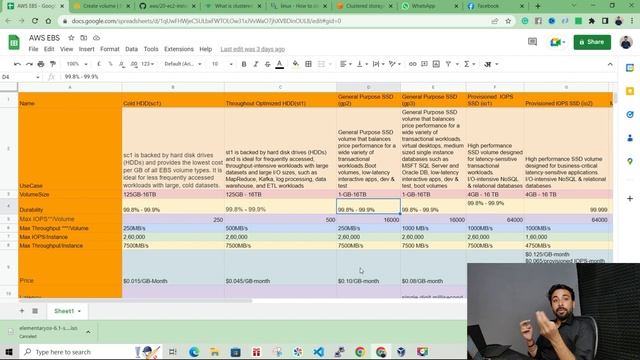Image resolution: width=640 pixels, height=360 pixels.
Task: Click the Move to folder icon
Action: (x=84, y=38)
